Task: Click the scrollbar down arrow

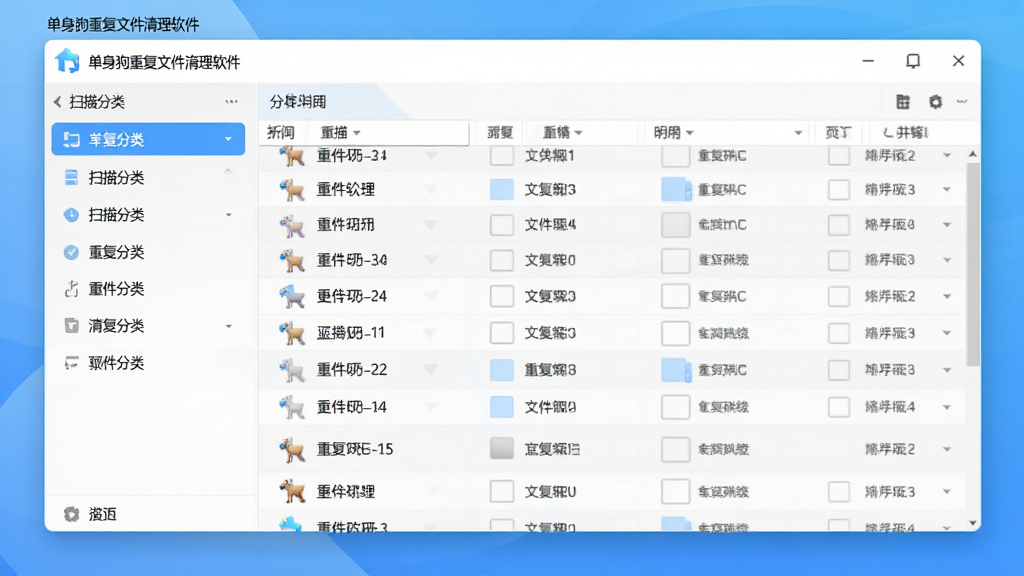Action: coord(973,523)
